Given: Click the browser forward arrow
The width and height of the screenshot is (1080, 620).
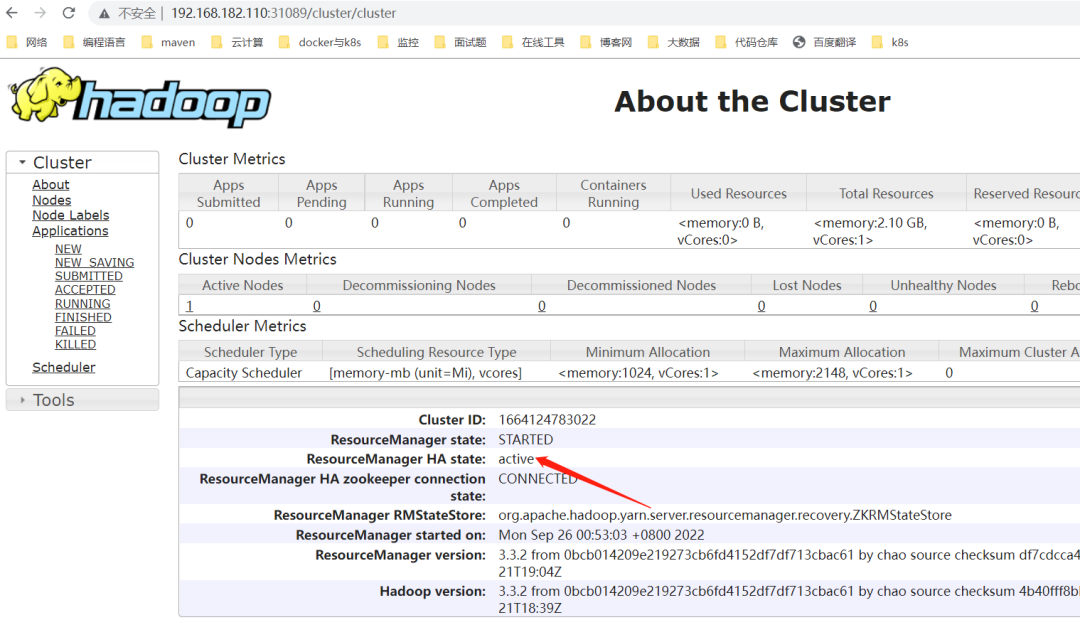Looking at the screenshot, I should (40, 13).
